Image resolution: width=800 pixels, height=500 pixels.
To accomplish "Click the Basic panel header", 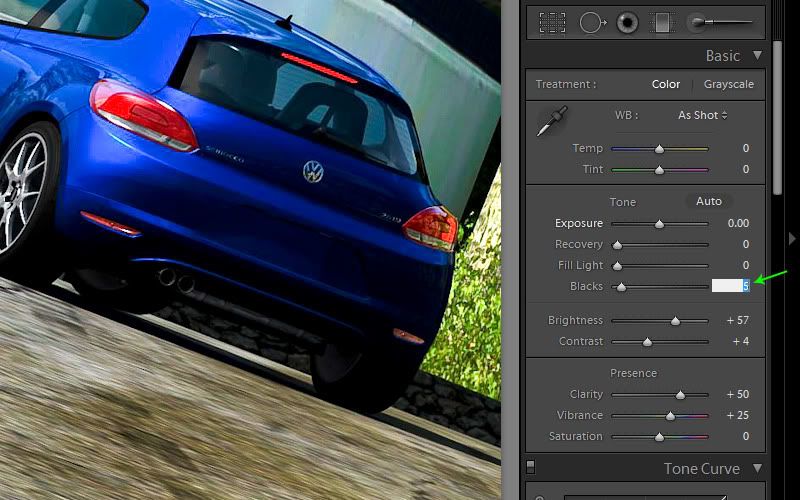I will pos(645,55).
